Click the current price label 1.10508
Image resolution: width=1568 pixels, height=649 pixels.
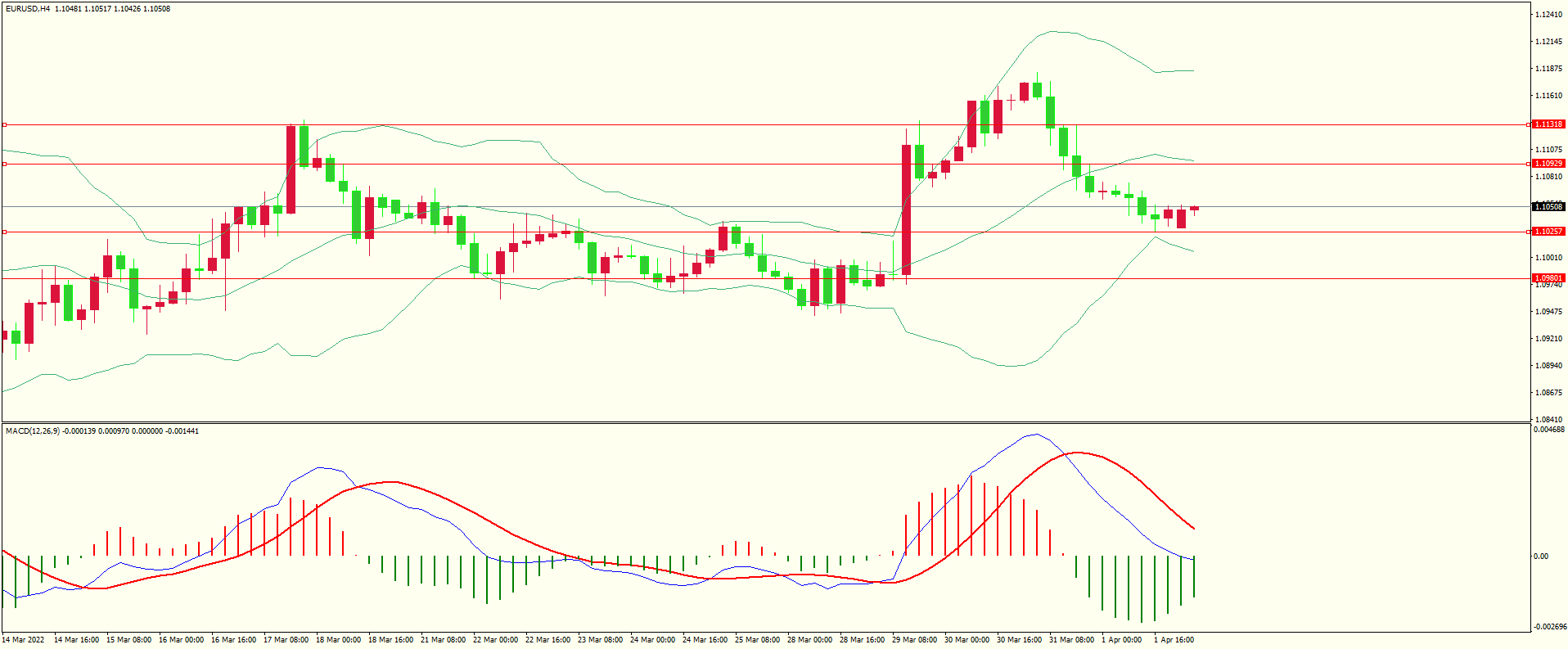(x=1548, y=207)
